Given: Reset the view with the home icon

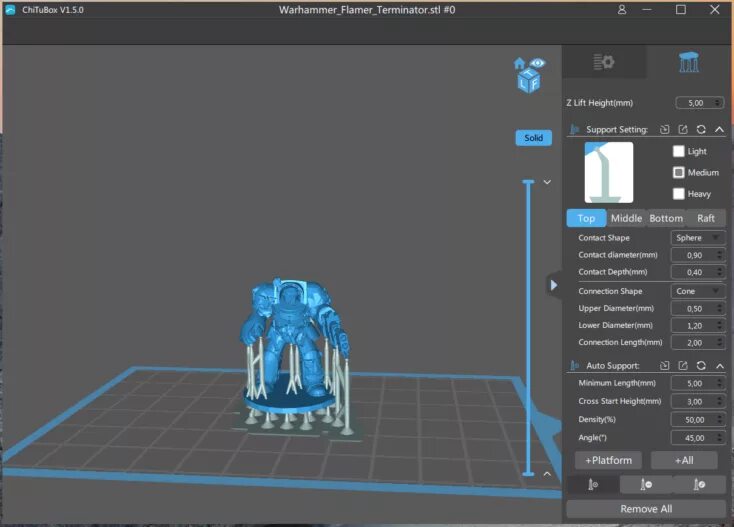Looking at the screenshot, I should tap(519, 63).
